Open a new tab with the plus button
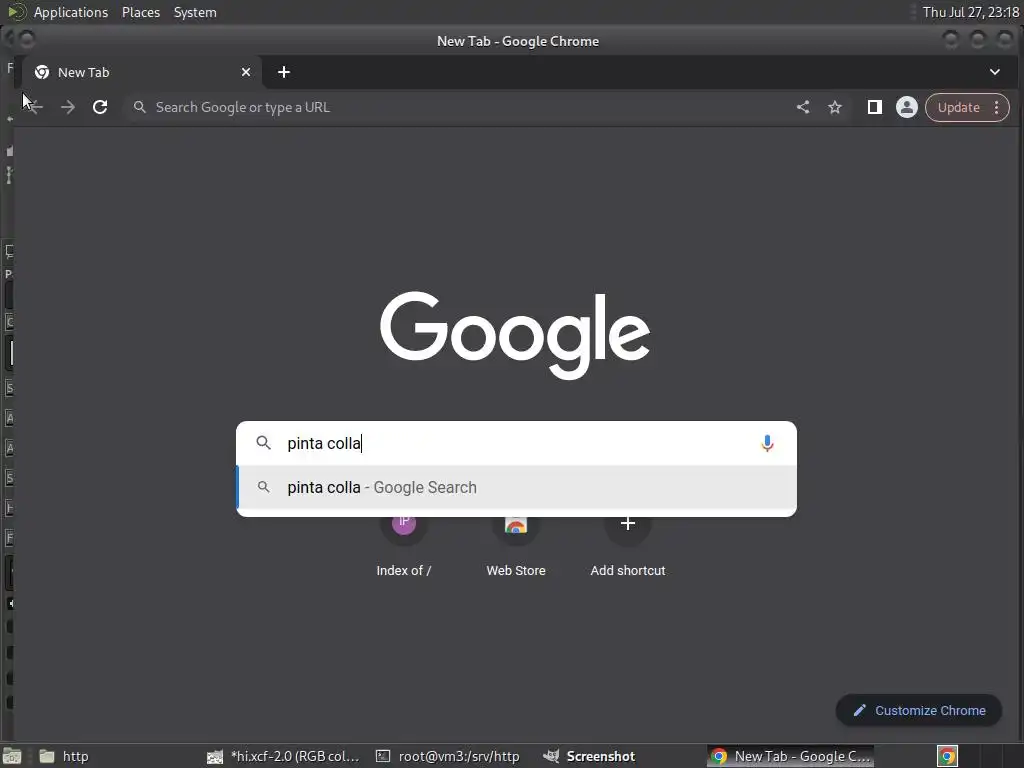The height and width of the screenshot is (768, 1024). [x=283, y=72]
